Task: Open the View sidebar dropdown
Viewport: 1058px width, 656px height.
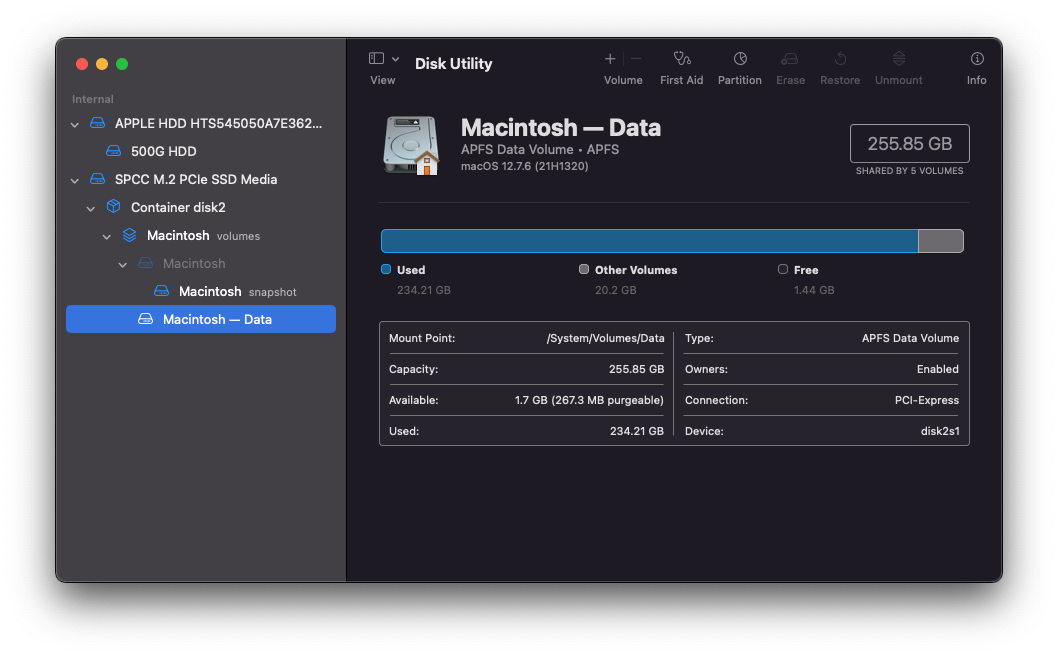Action: [x=383, y=59]
